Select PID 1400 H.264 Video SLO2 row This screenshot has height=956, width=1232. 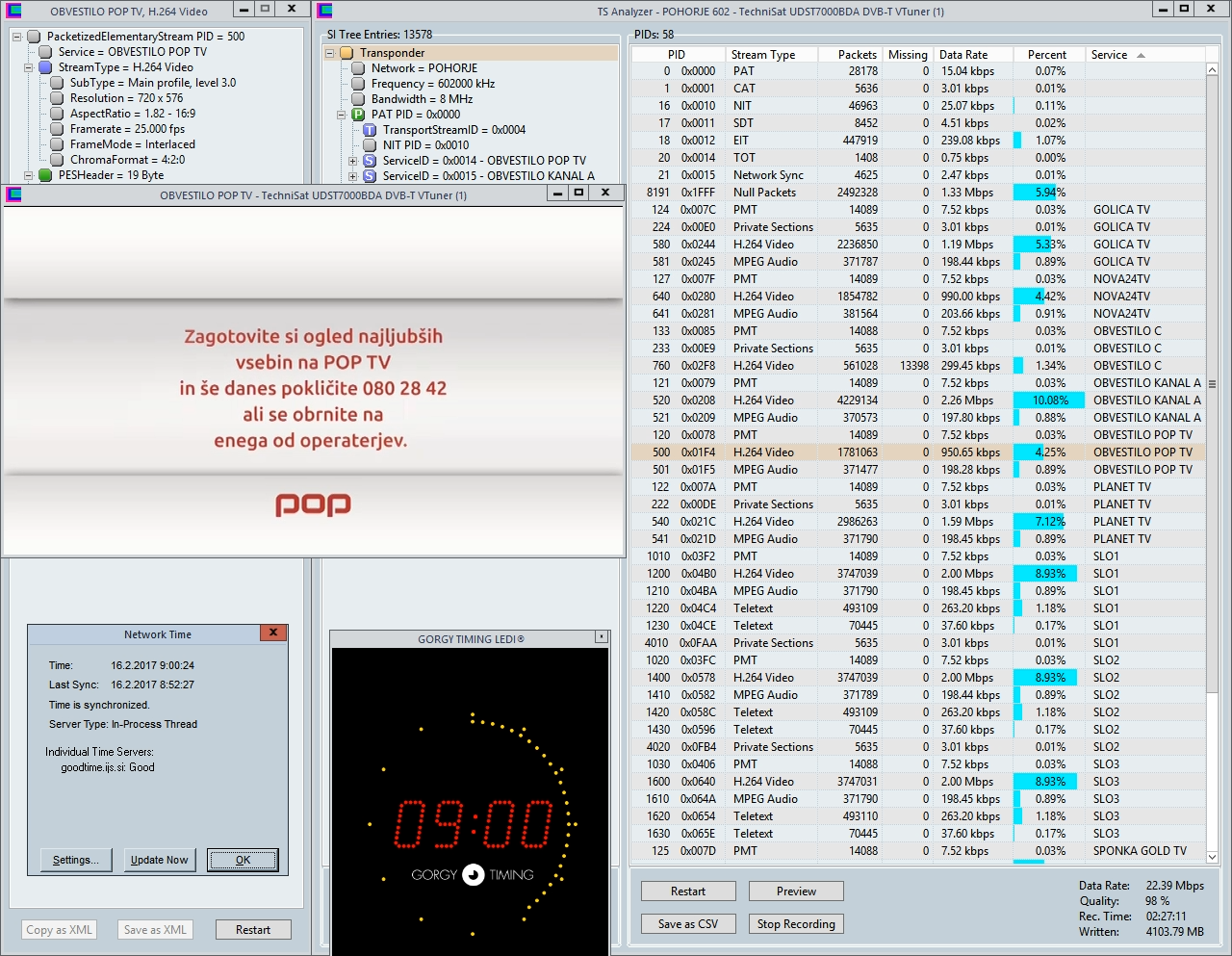(x=918, y=678)
